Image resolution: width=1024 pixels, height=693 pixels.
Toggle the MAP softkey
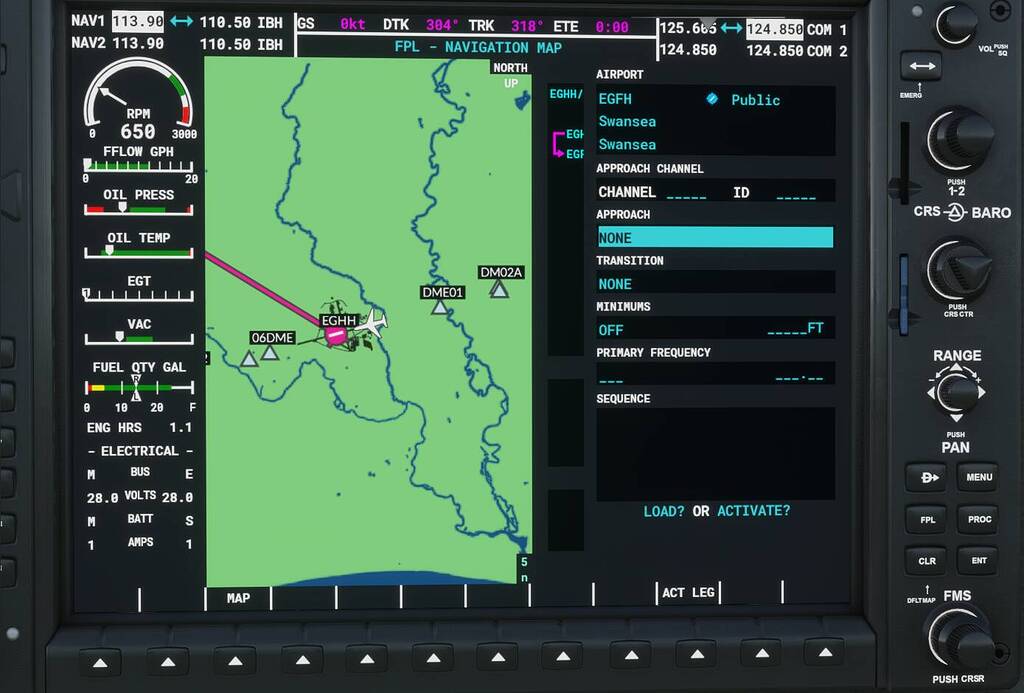point(237,597)
